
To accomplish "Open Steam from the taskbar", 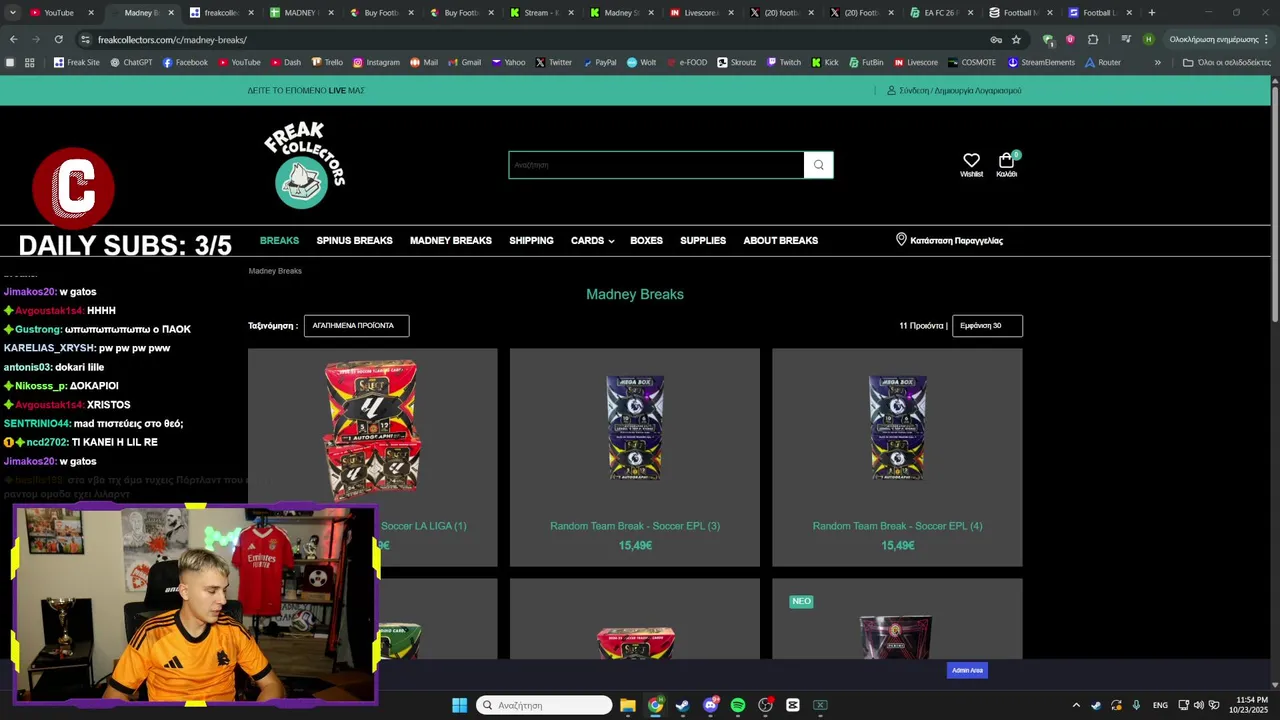I will [683, 705].
